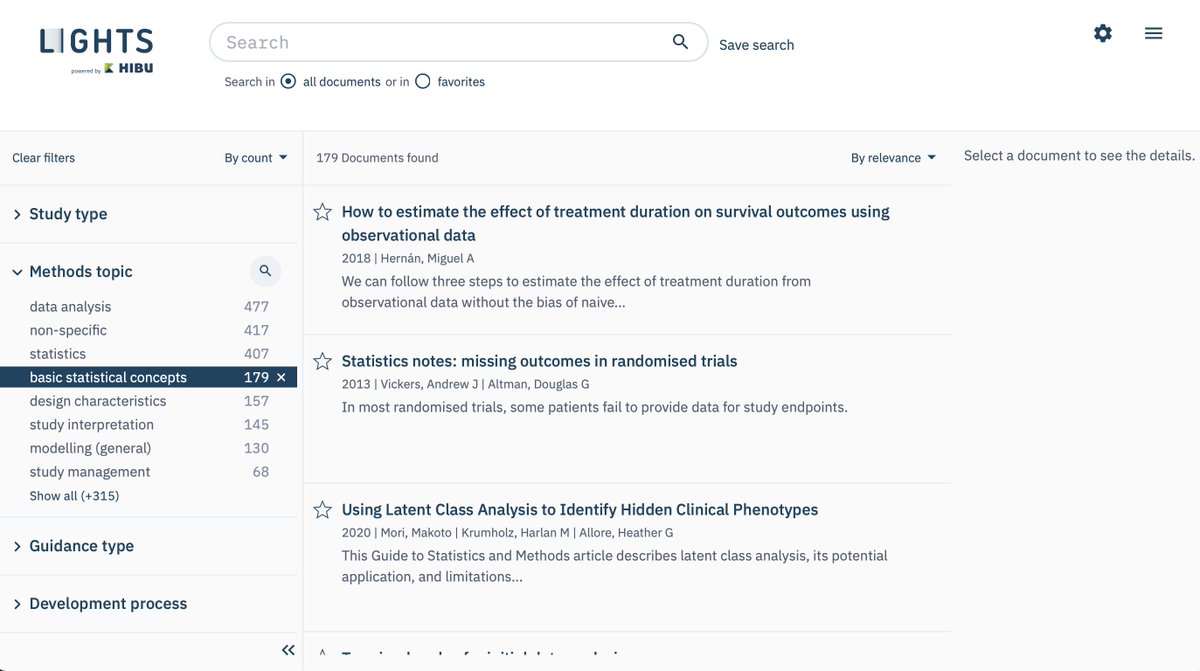The image size is (1200, 671).
Task: Star the Statistics notes missing outcomes article
Action: 322,361
